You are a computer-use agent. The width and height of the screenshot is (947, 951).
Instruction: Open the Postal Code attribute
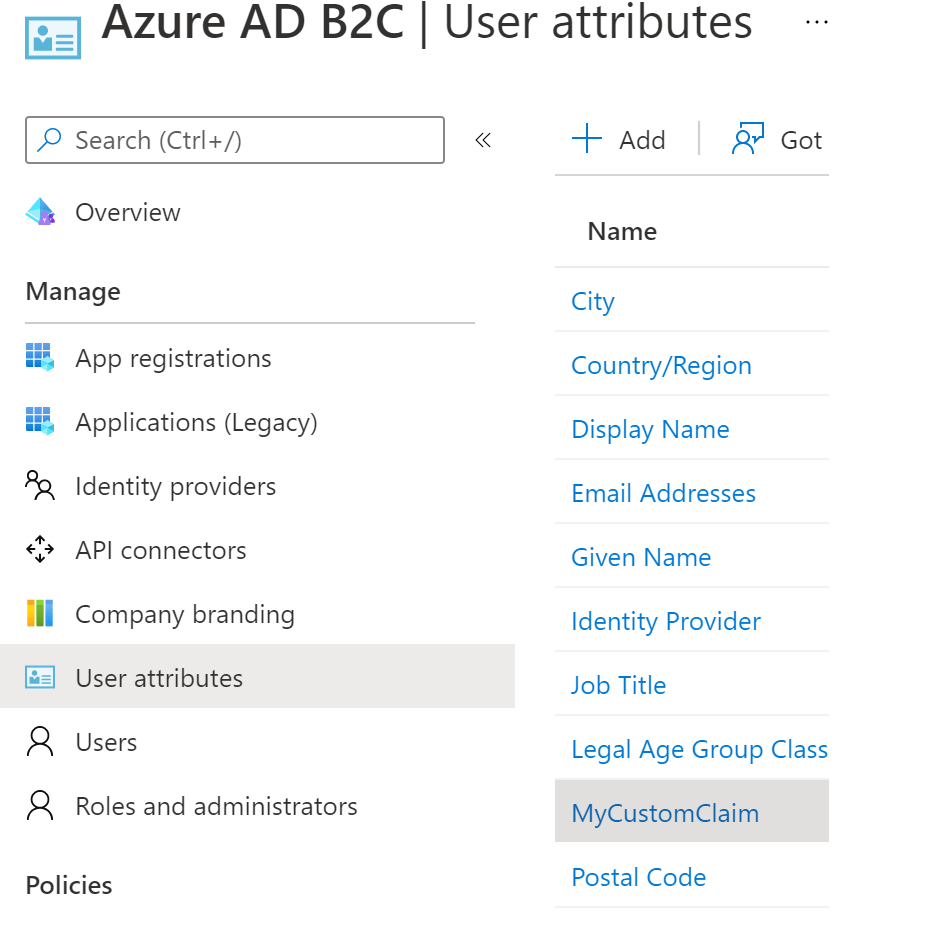638,877
